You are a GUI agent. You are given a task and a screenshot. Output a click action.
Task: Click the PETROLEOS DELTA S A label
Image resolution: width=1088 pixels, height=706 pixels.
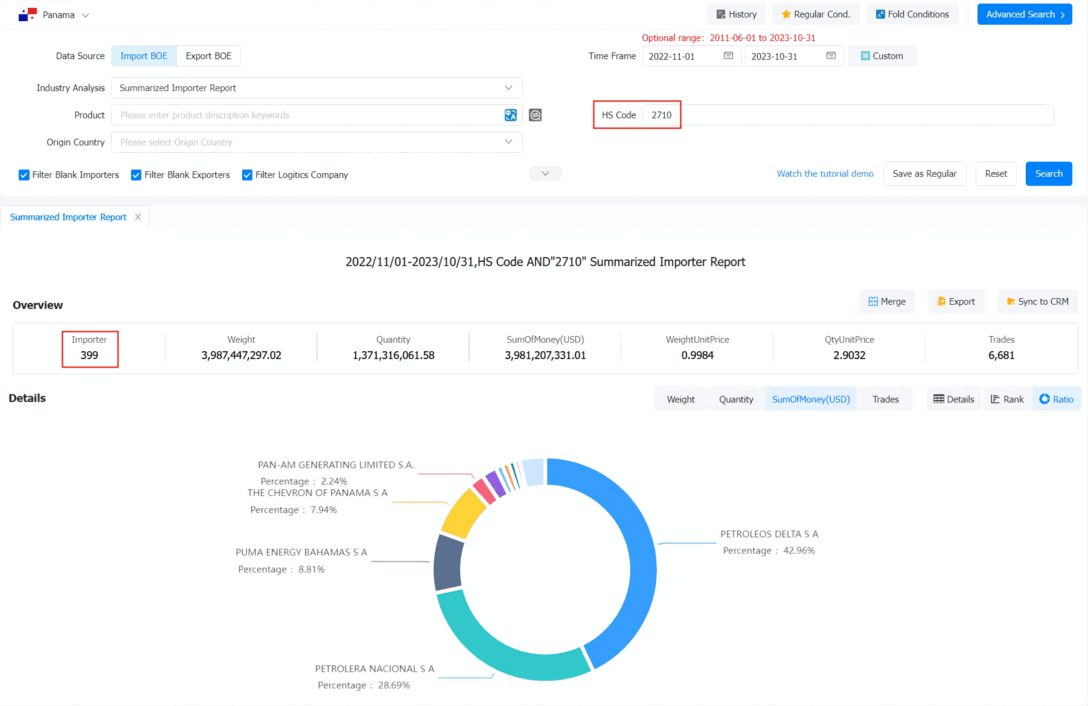point(769,534)
